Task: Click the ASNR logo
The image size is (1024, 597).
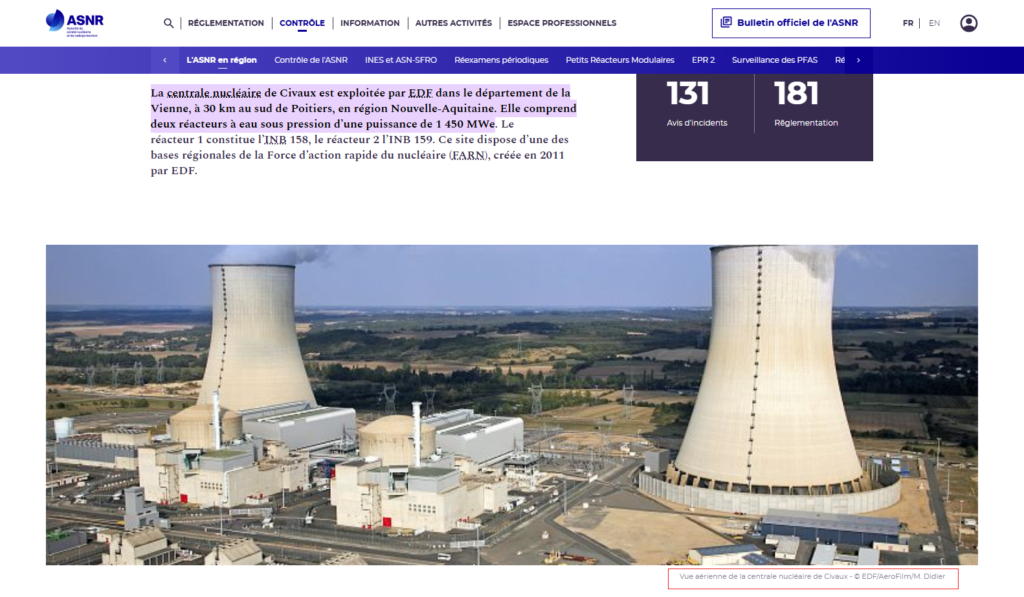Action: (x=75, y=23)
